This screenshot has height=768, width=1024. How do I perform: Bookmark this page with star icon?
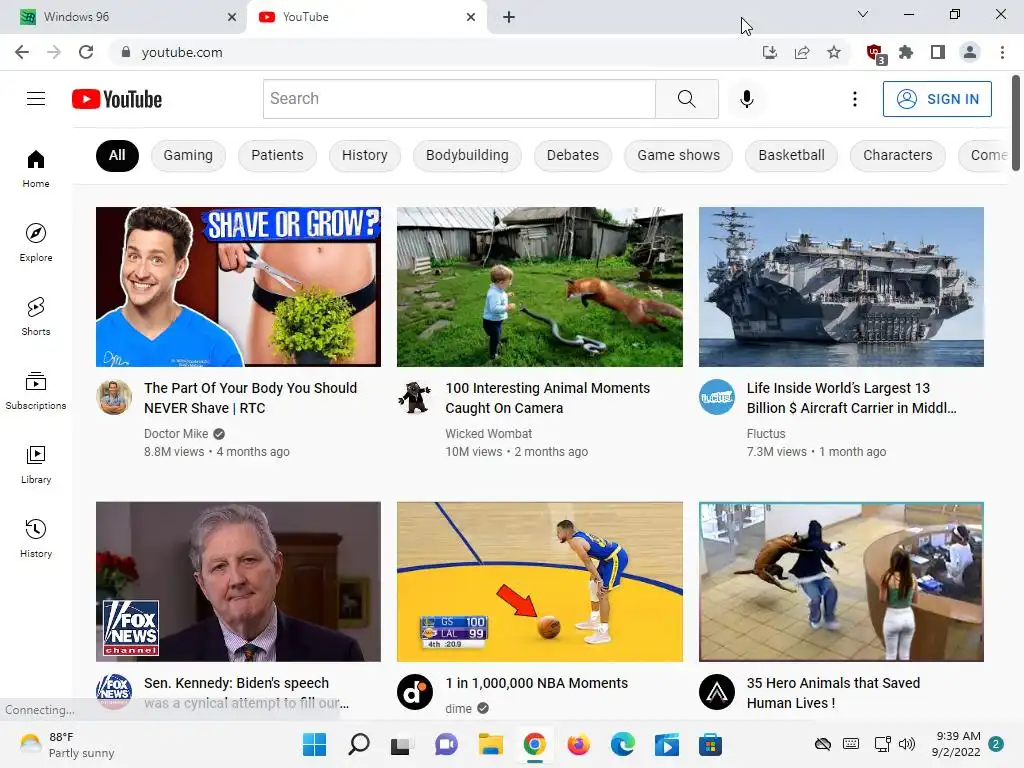834,52
